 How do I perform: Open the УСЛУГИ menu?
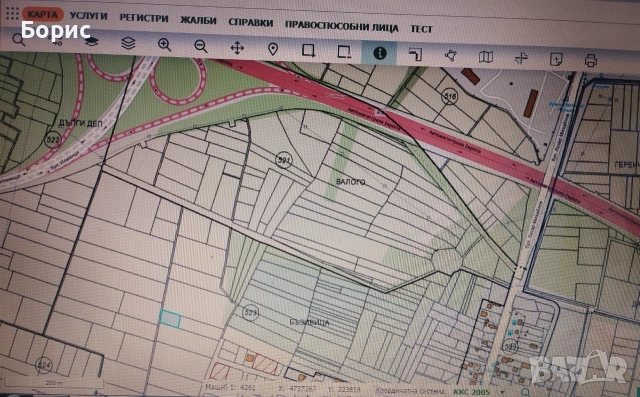click(x=88, y=16)
